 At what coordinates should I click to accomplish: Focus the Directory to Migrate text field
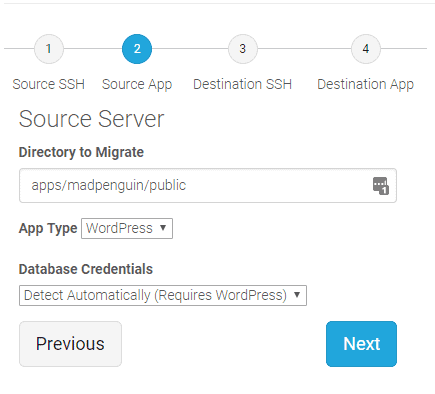(x=208, y=185)
